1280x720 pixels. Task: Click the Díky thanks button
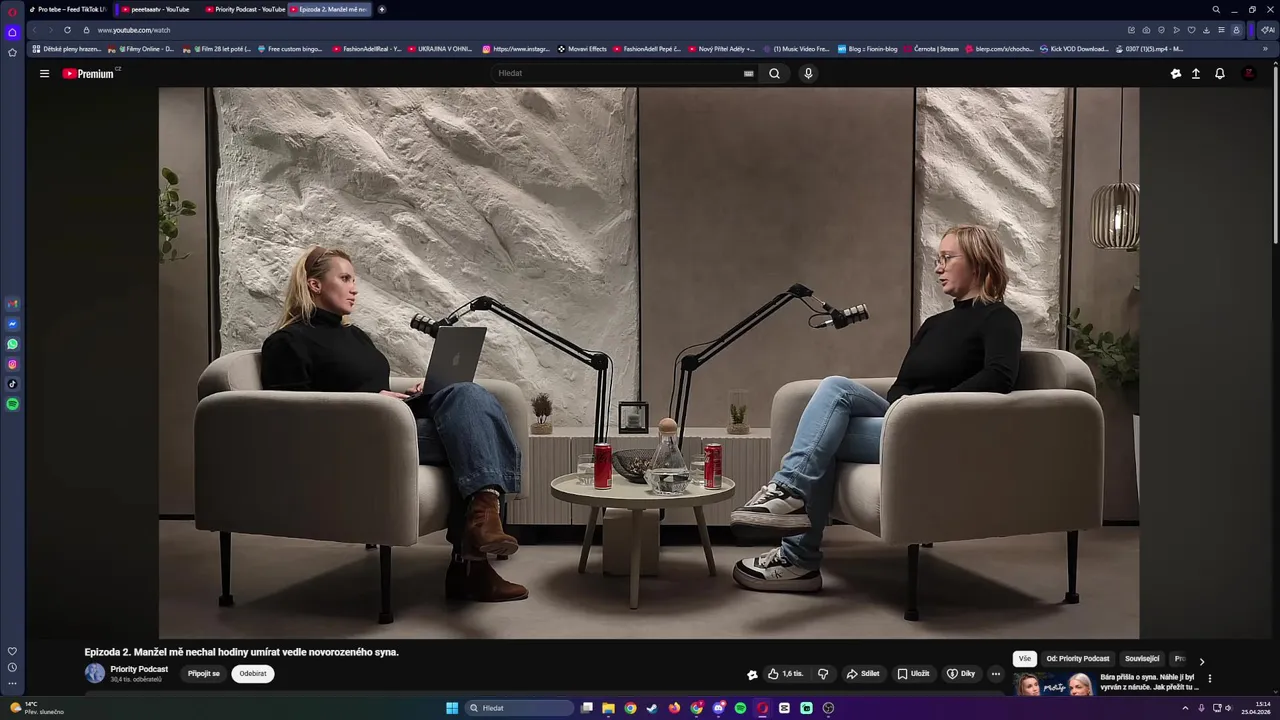(x=961, y=674)
